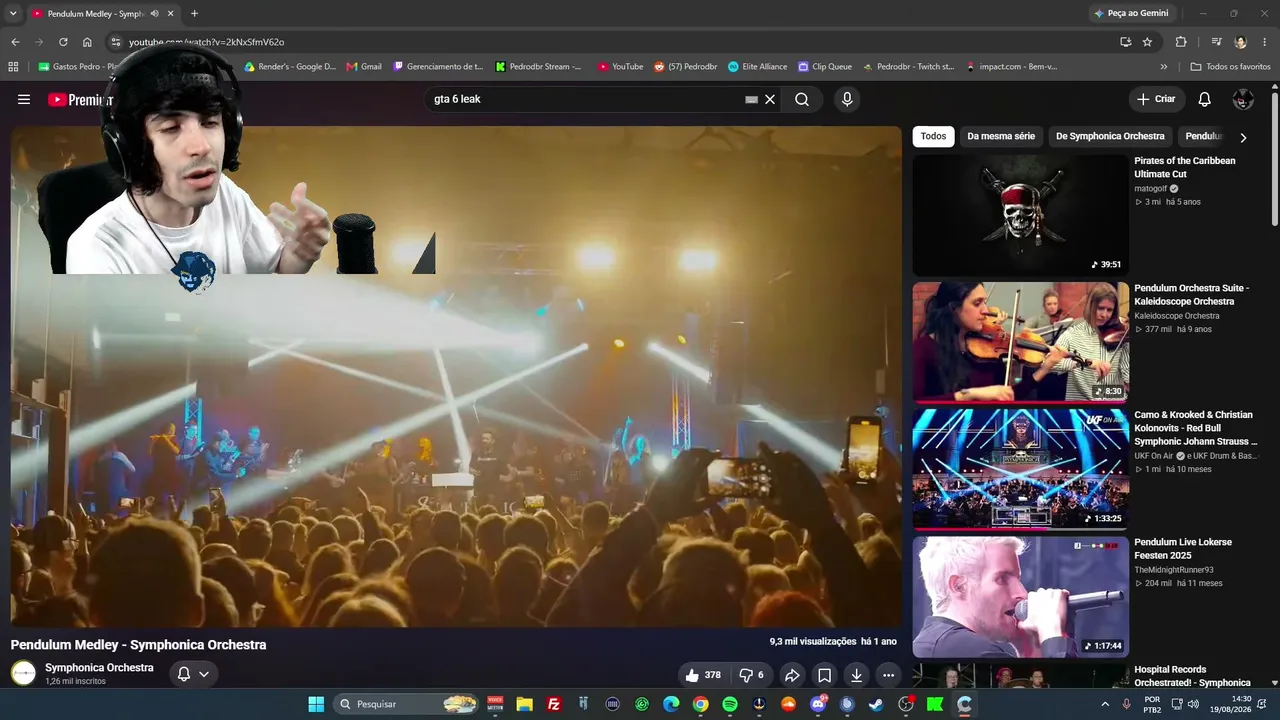Open the Elite Alliance bookmark
1280x720 pixels.
pos(757,67)
